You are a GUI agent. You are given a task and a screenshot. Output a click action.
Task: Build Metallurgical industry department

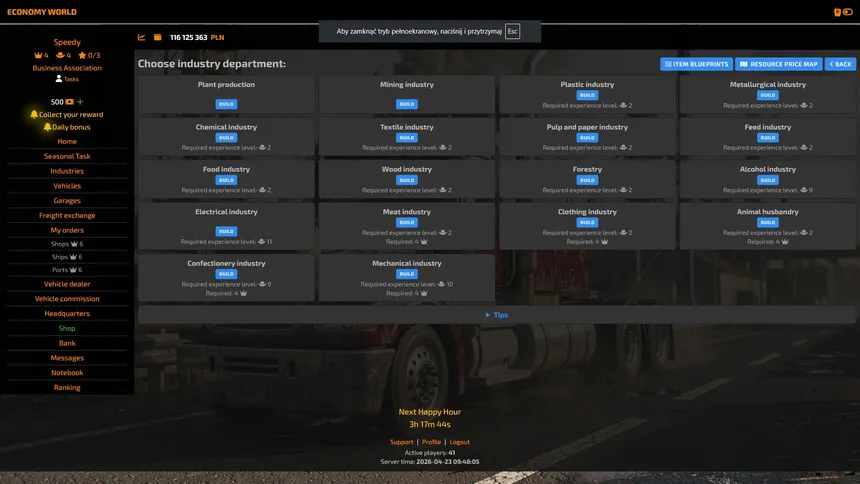coord(767,95)
